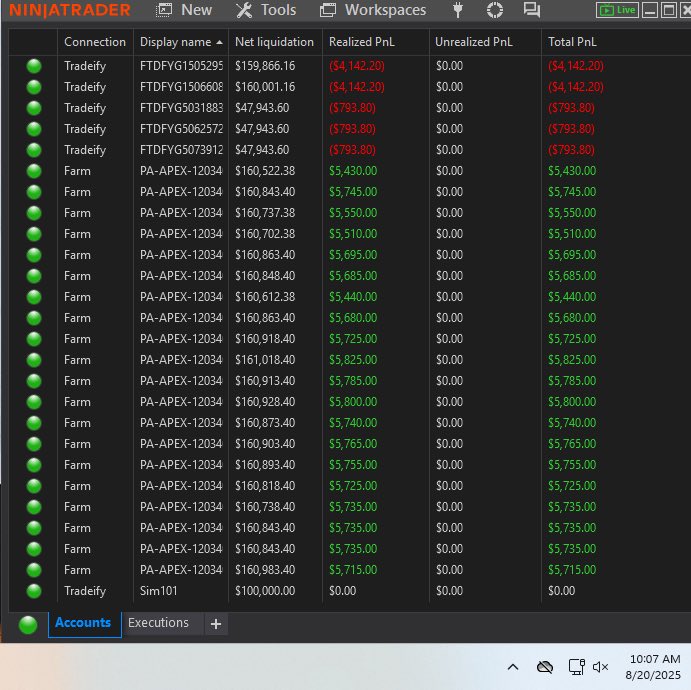Click status light of FTDFYG5073912 row
The width and height of the screenshot is (691, 690).
point(34,150)
